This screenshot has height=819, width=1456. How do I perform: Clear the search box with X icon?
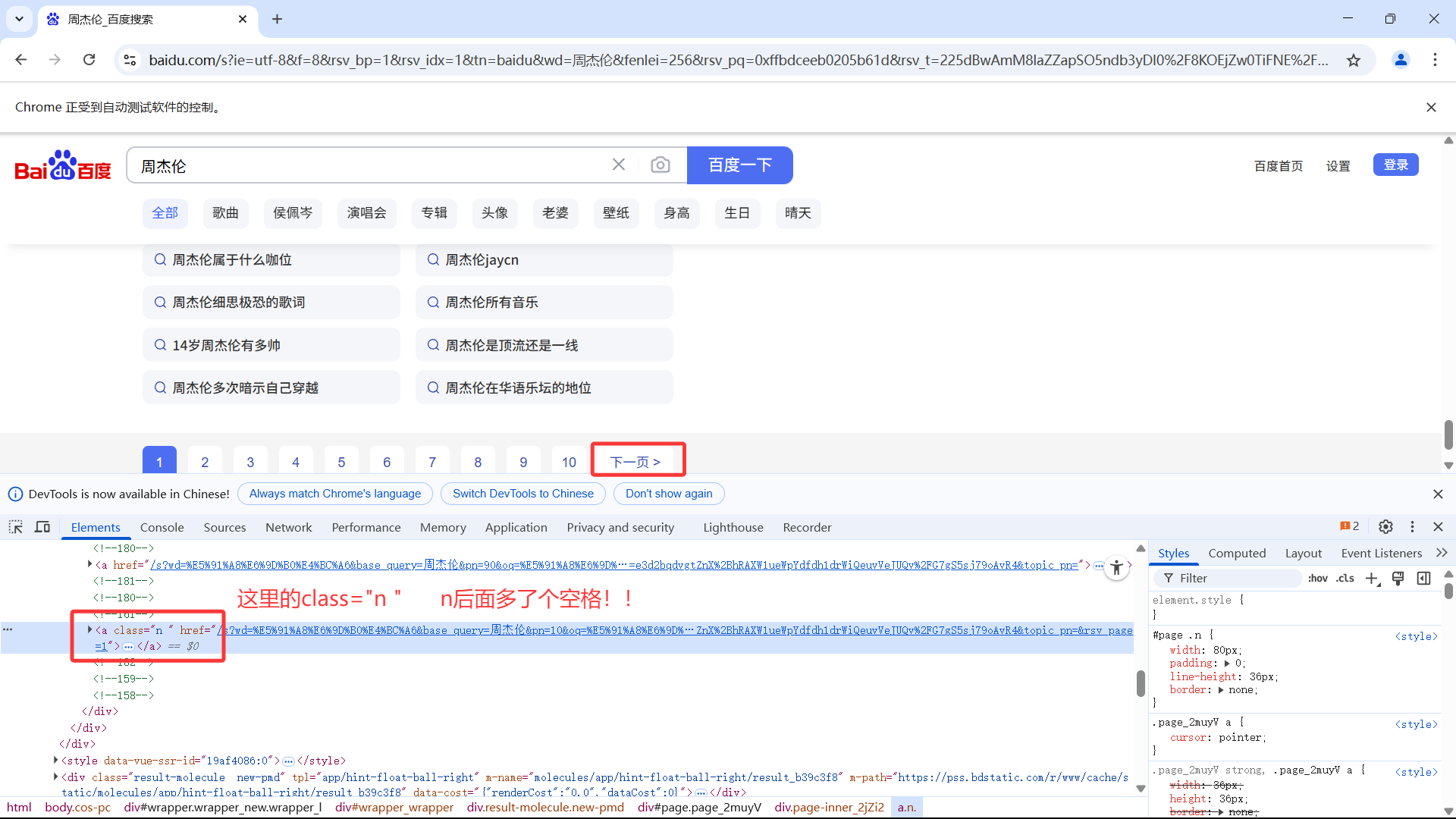pyautogui.click(x=619, y=165)
